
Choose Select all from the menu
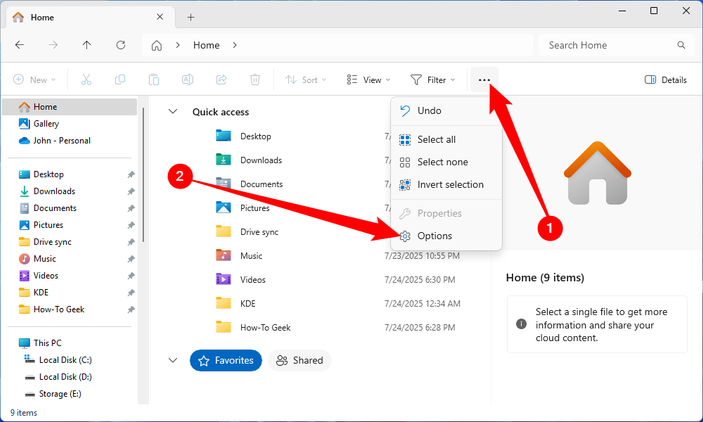pos(446,139)
